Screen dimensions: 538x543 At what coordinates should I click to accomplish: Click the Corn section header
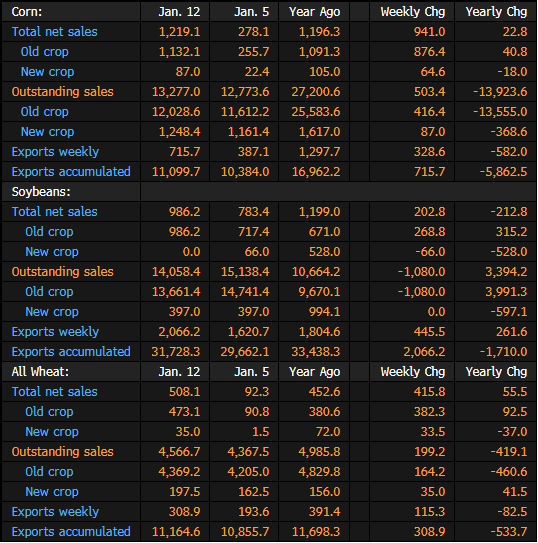[x=27, y=12]
